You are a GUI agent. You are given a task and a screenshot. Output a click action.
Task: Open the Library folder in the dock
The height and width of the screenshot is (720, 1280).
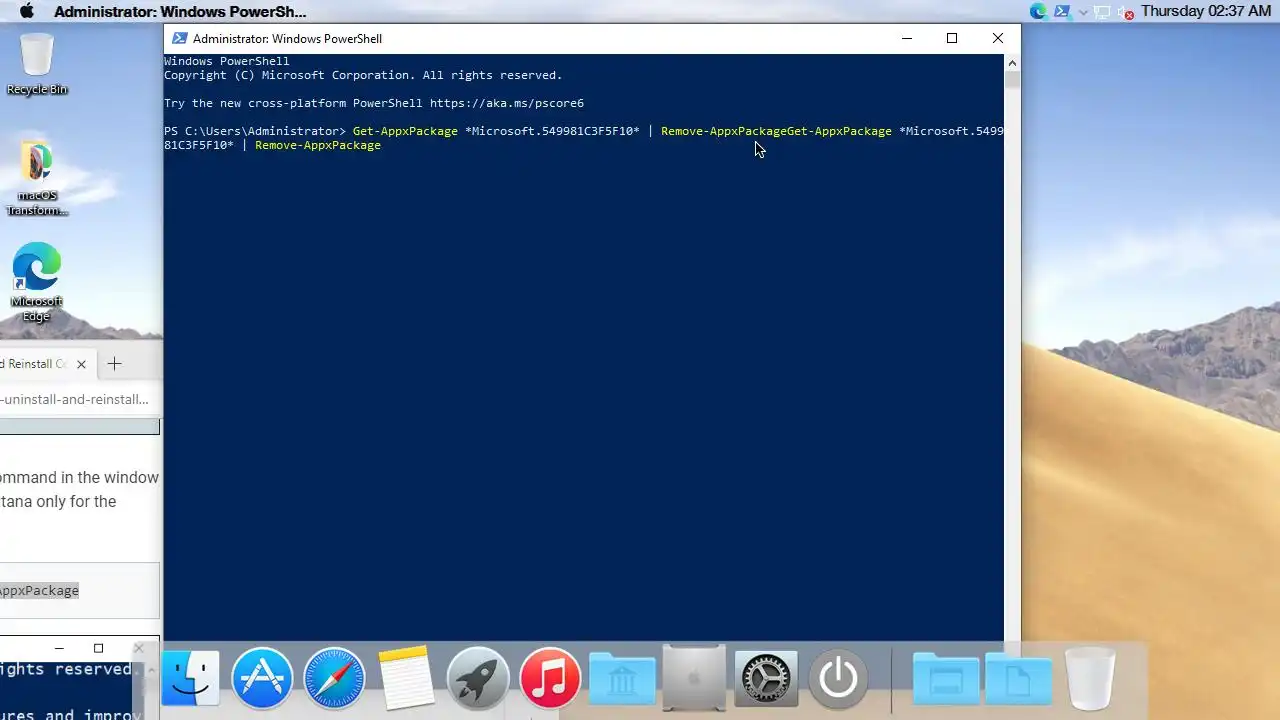click(622, 680)
